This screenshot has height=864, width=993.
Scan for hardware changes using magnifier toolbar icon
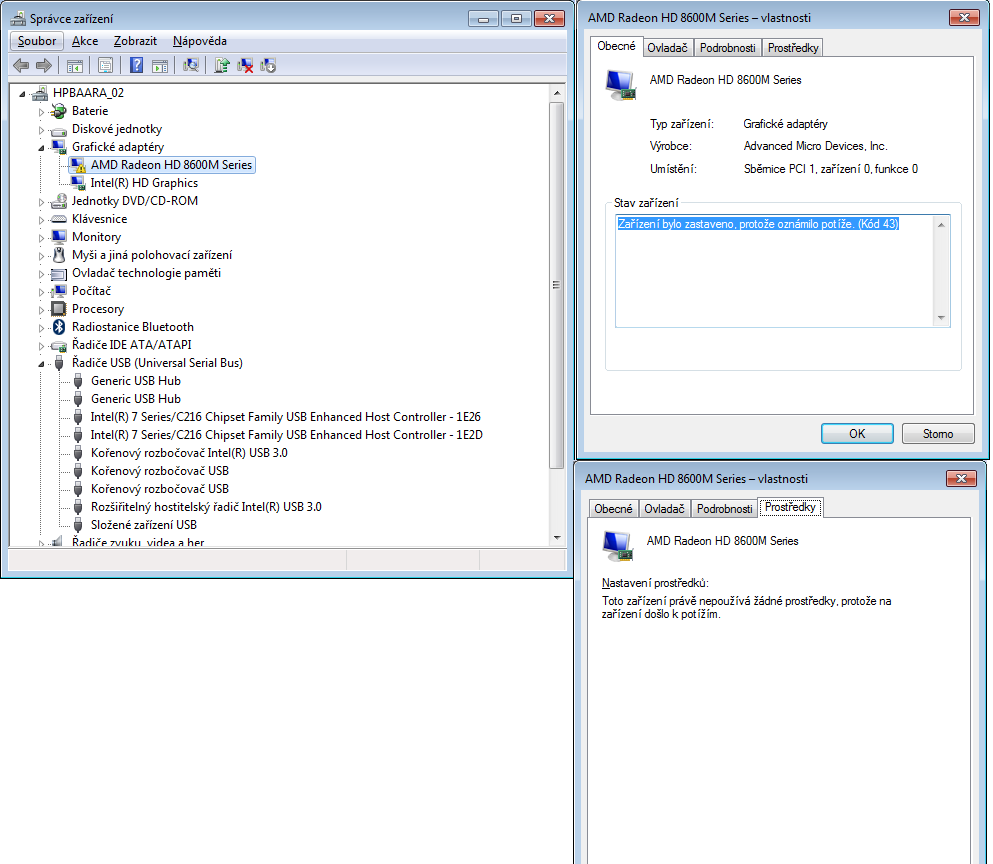point(191,65)
